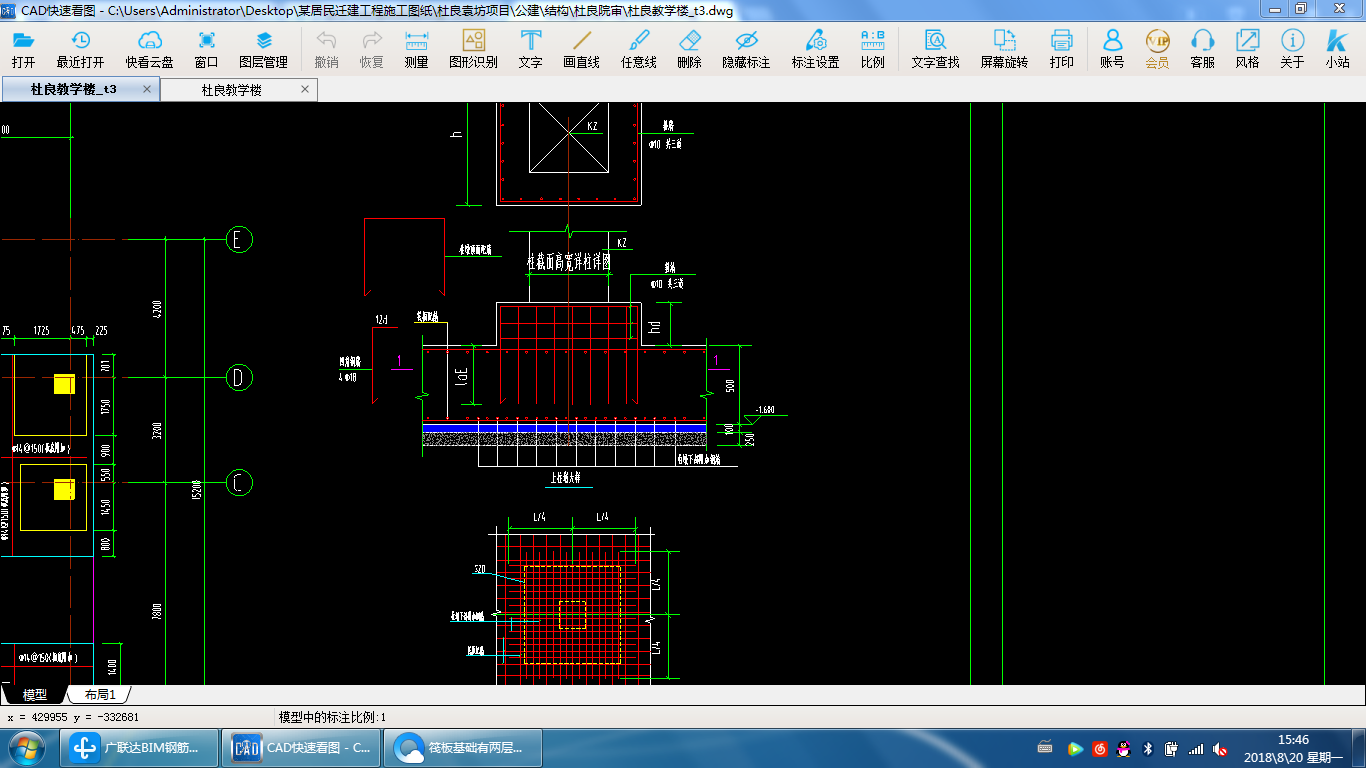Click the QQ penguin tray icon
This screenshot has width=1366, height=768.
pos(1123,748)
